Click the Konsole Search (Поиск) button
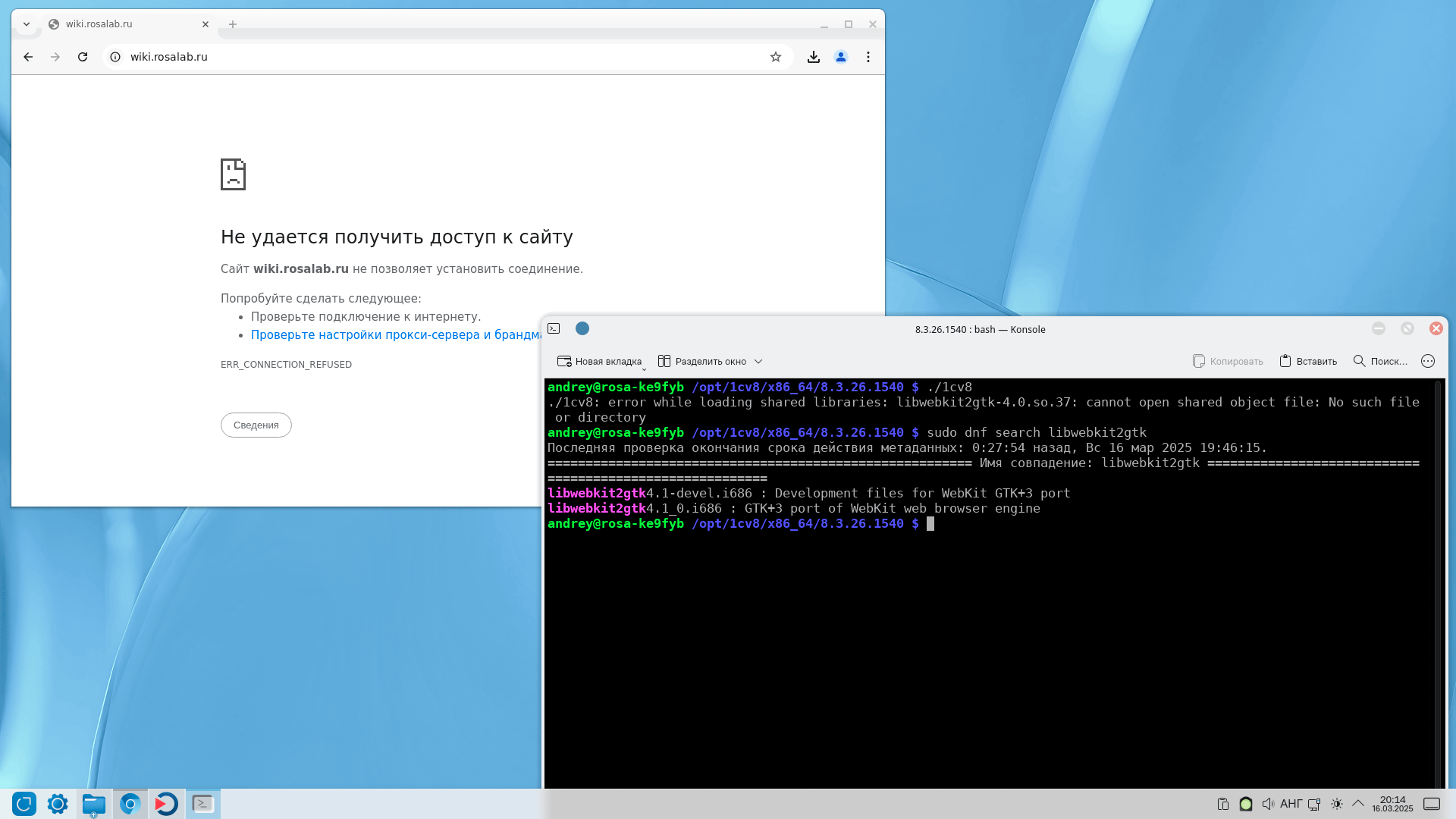 point(1380,361)
